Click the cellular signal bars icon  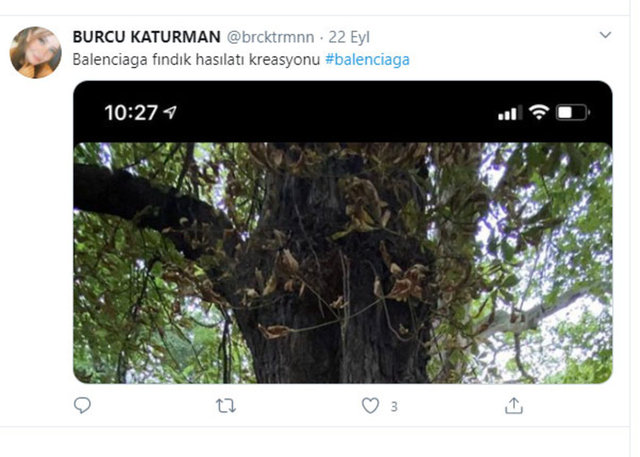pyautogui.click(x=509, y=113)
